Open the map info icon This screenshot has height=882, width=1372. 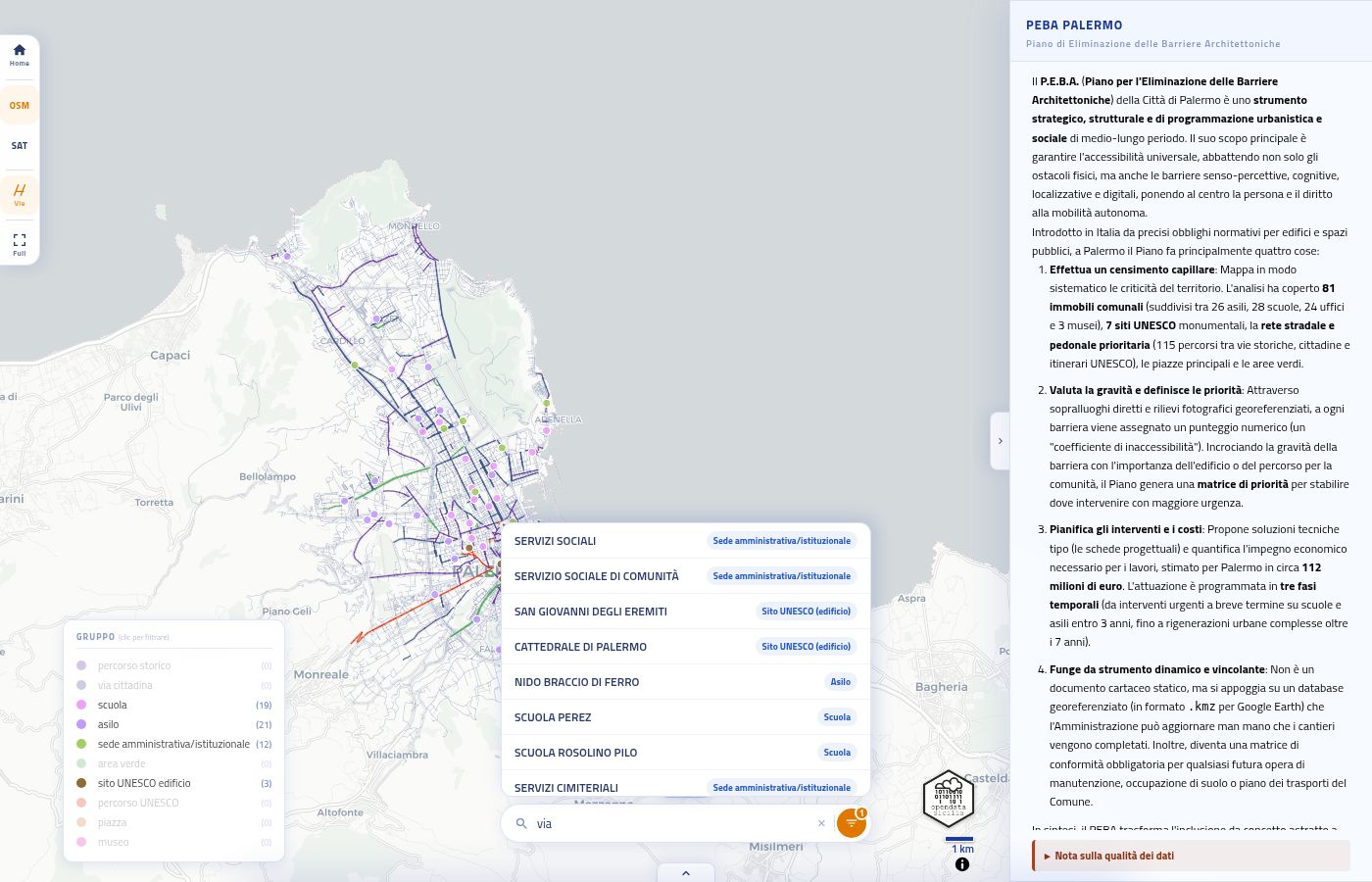coord(962,864)
